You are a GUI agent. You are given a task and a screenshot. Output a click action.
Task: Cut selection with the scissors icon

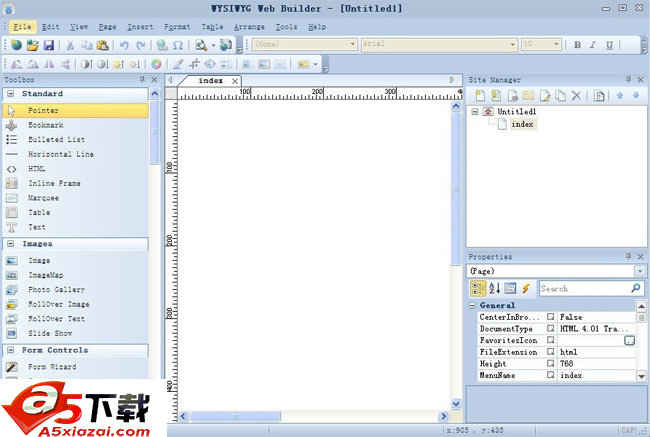click(x=70, y=45)
